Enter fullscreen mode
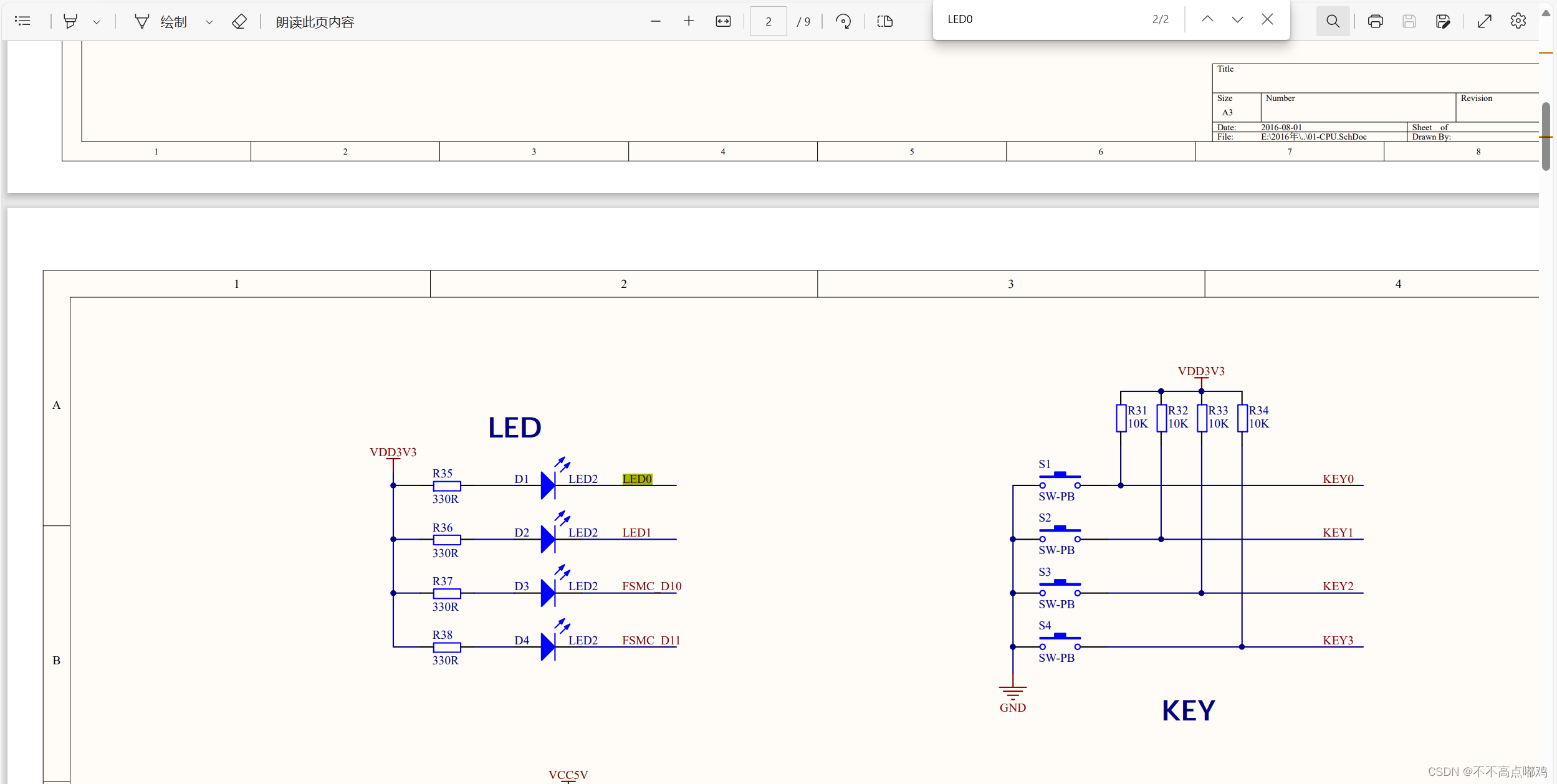The image size is (1557, 784). 1485,21
